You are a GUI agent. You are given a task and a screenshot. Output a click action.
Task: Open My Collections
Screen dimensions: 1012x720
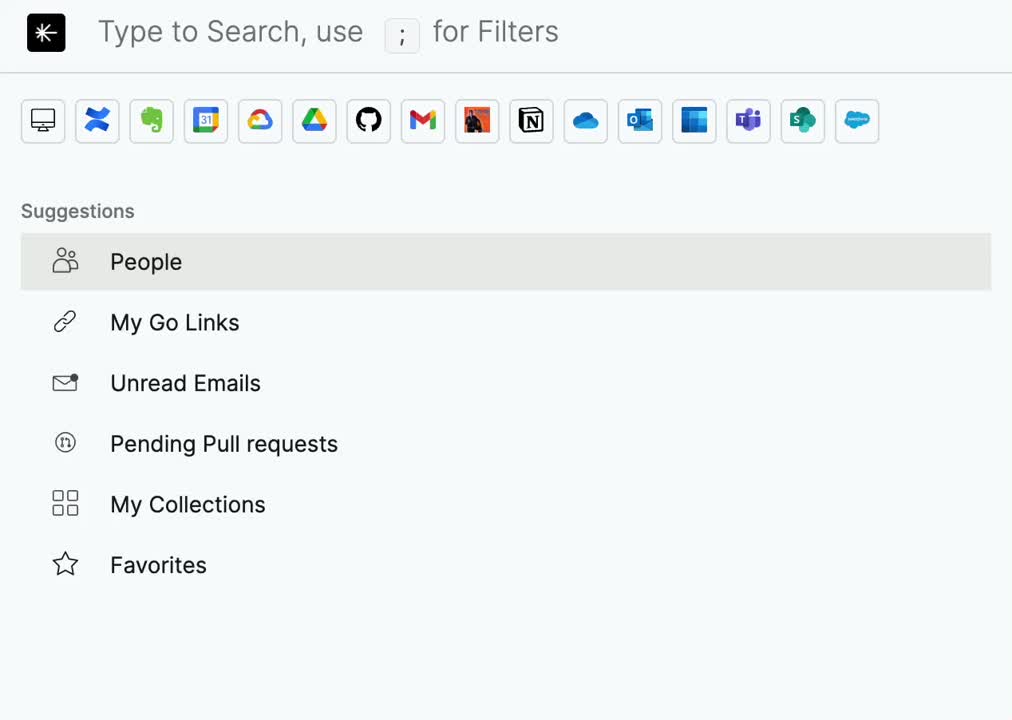pos(188,505)
